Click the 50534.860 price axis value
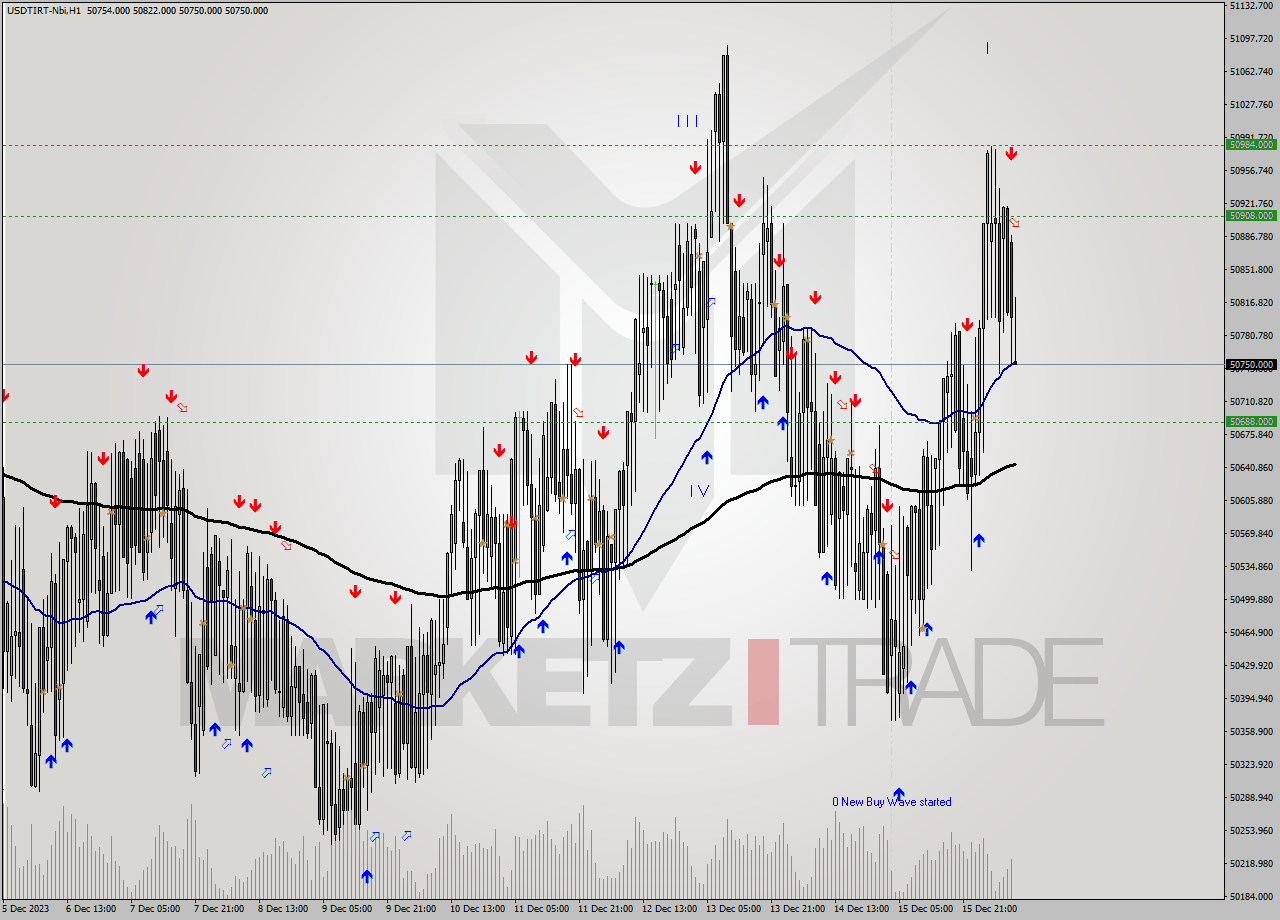 tap(1252, 567)
